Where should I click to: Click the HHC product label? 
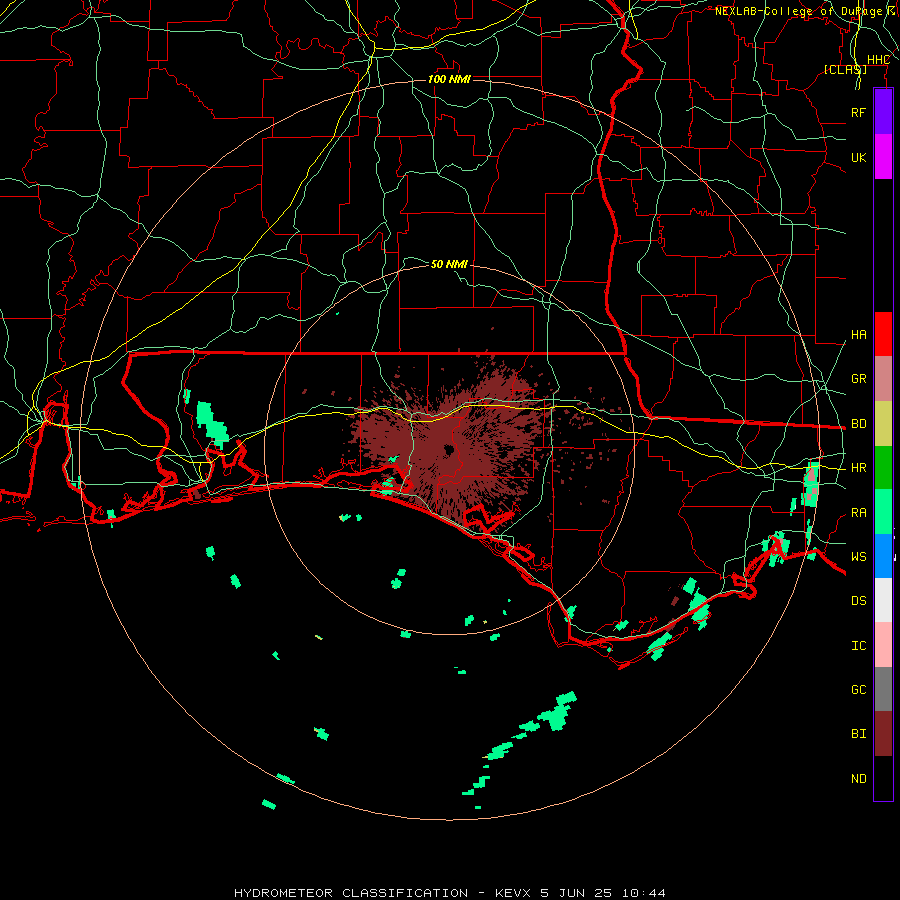point(878,60)
